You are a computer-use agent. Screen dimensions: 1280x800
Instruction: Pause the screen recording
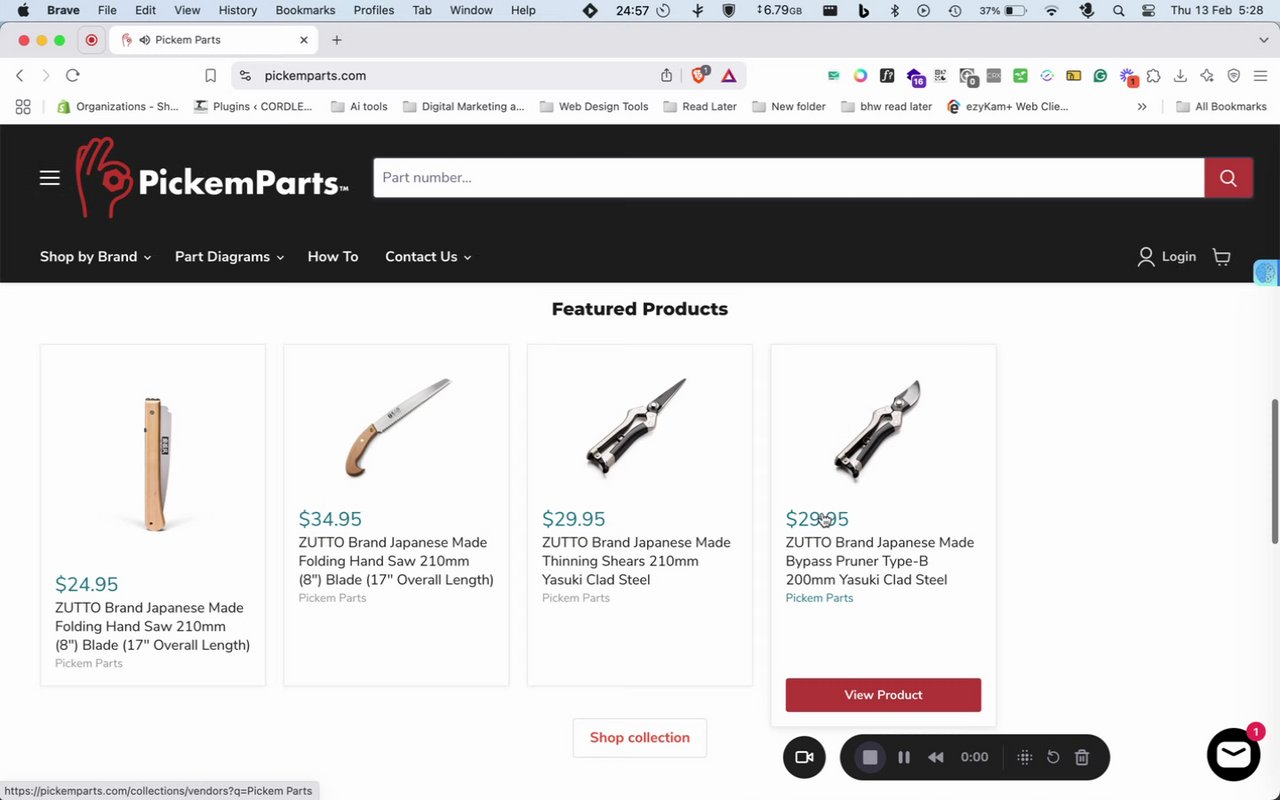pyautogui.click(x=904, y=757)
